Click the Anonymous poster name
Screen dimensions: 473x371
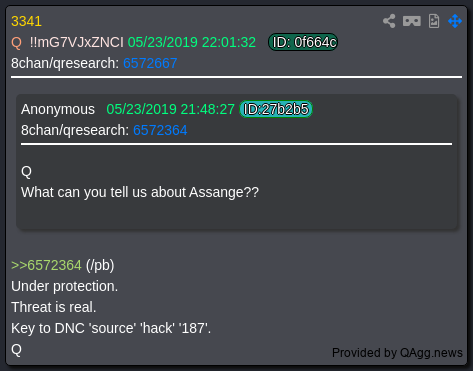(x=58, y=110)
